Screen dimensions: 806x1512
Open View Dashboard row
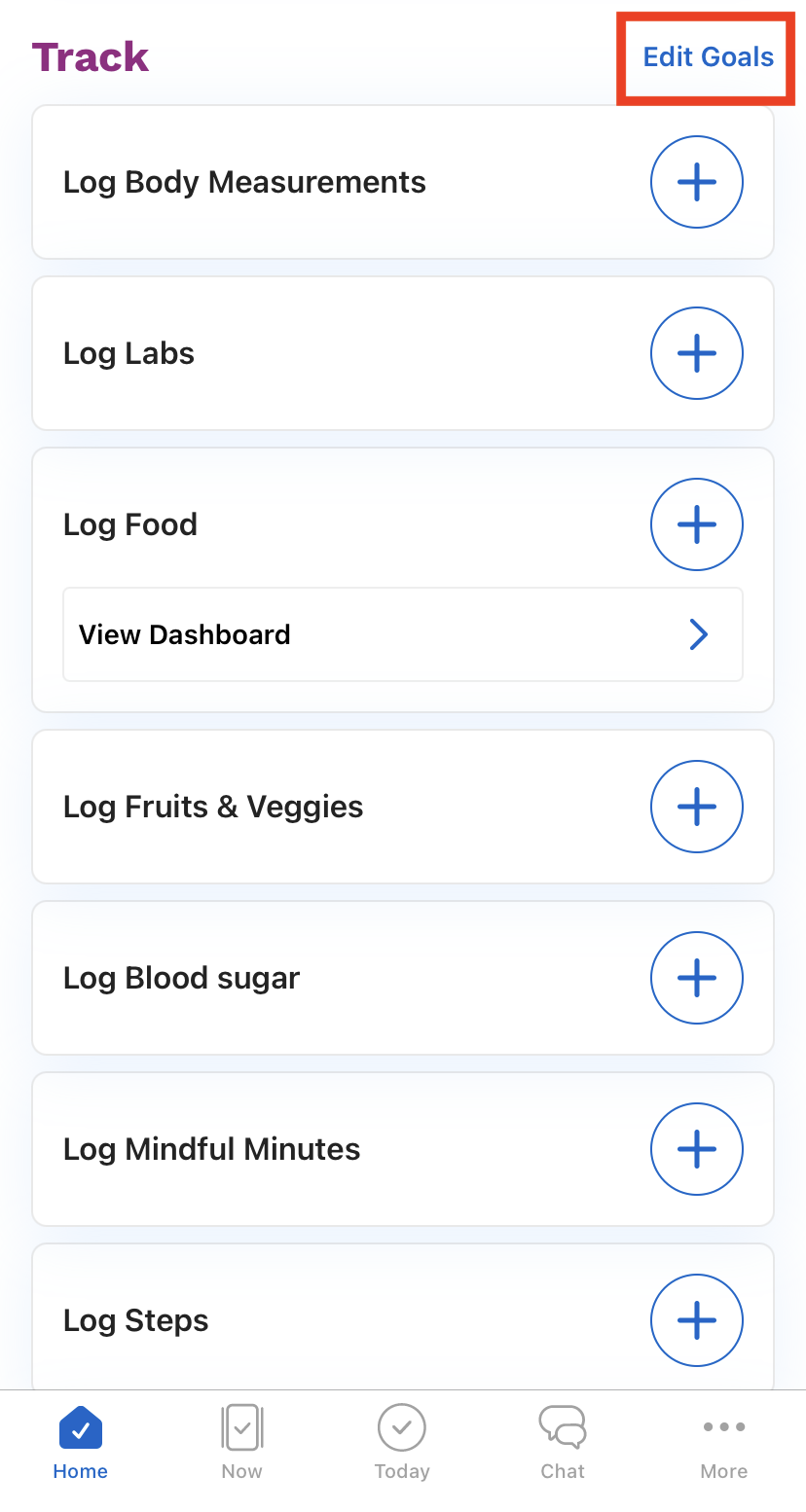[x=185, y=634]
